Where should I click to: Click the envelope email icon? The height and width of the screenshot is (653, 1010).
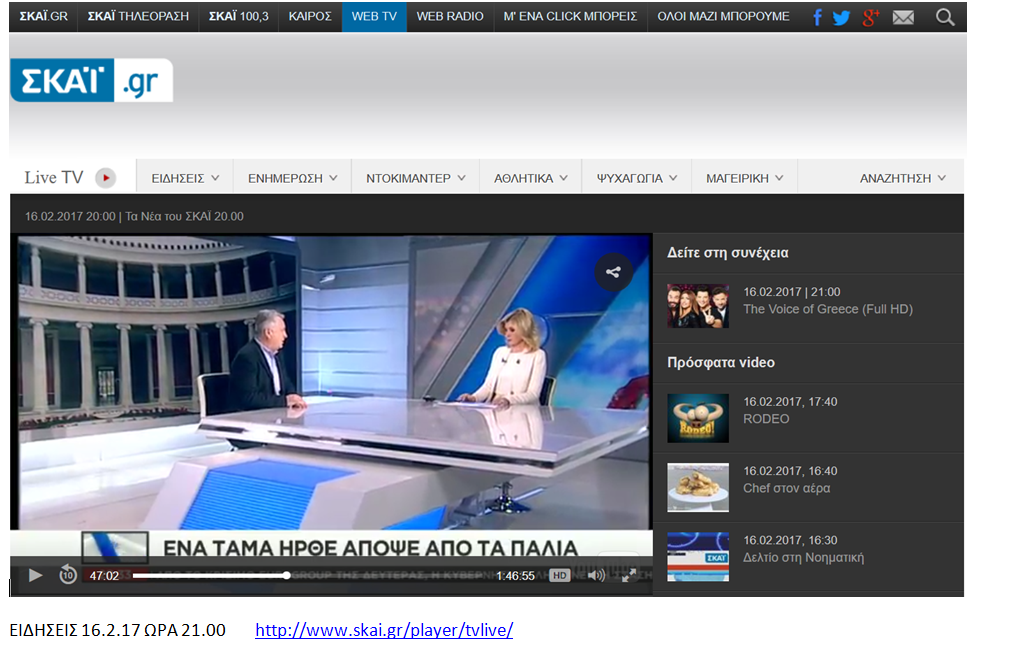point(903,17)
